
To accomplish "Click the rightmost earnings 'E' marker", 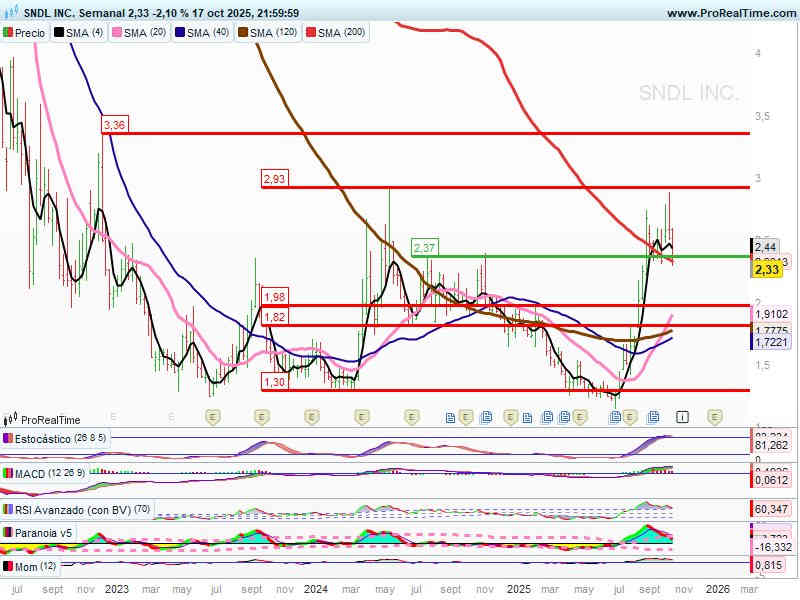I will click(x=715, y=416).
